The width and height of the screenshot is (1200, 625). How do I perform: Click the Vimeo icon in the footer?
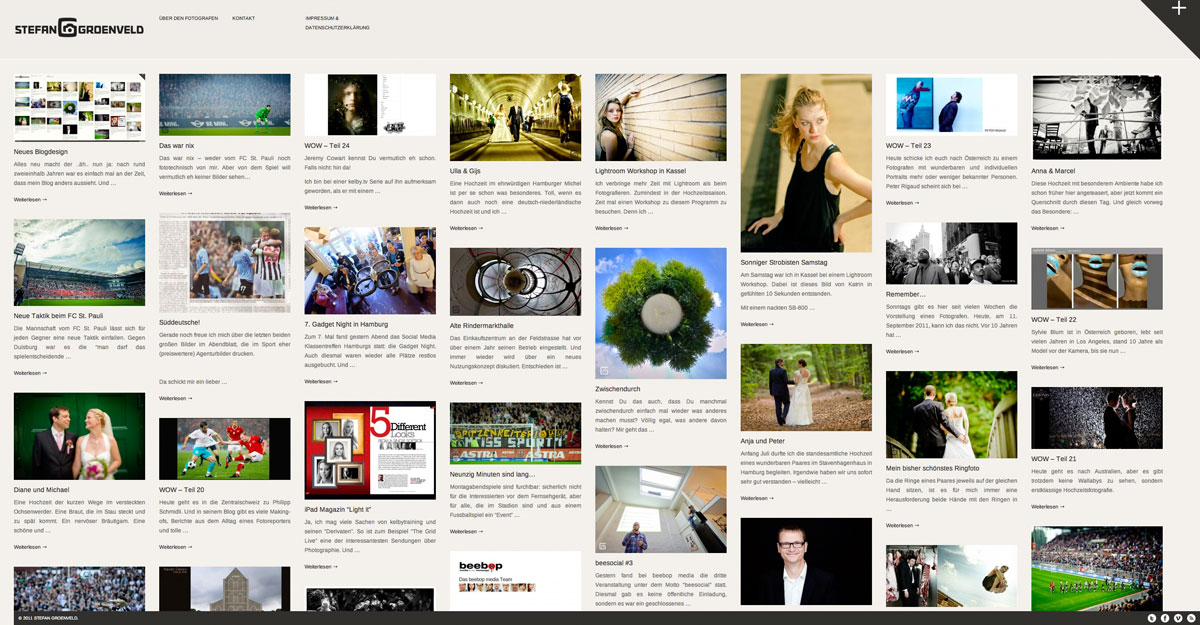point(1178,618)
